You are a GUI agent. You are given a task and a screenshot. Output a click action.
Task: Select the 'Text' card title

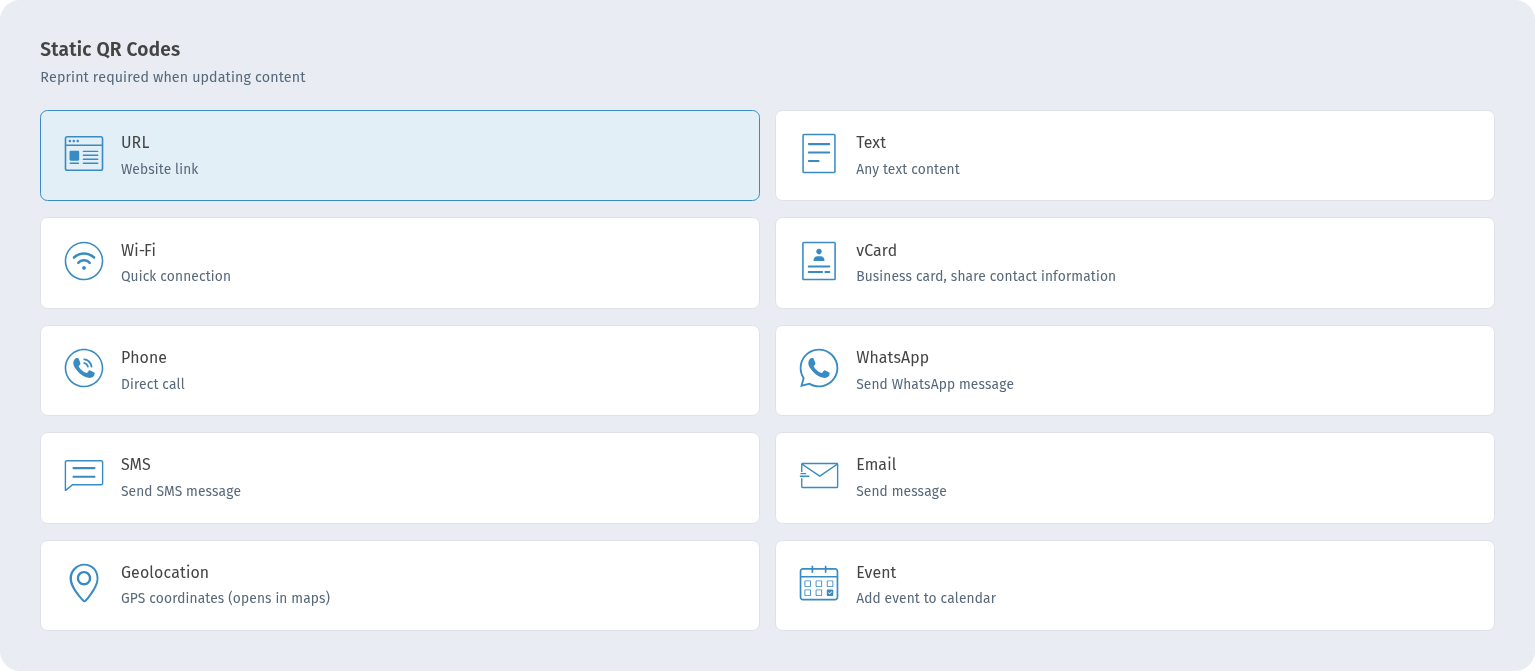click(x=871, y=143)
